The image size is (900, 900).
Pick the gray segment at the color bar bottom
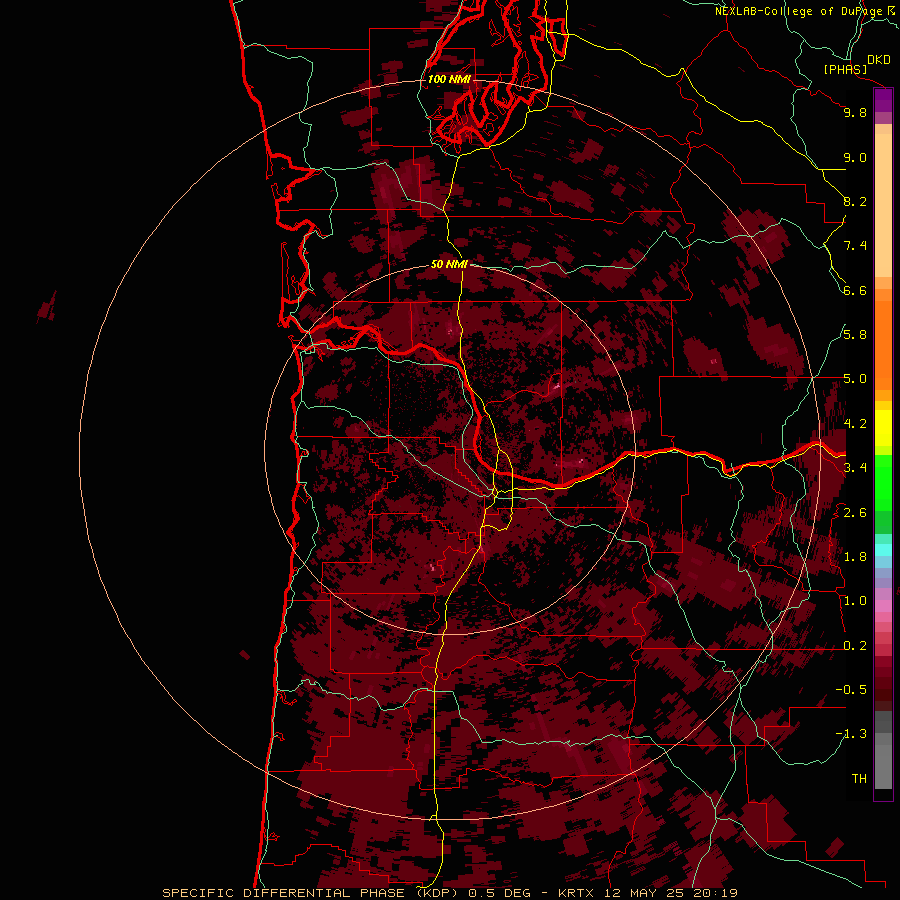pyautogui.click(x=883, y=766)
